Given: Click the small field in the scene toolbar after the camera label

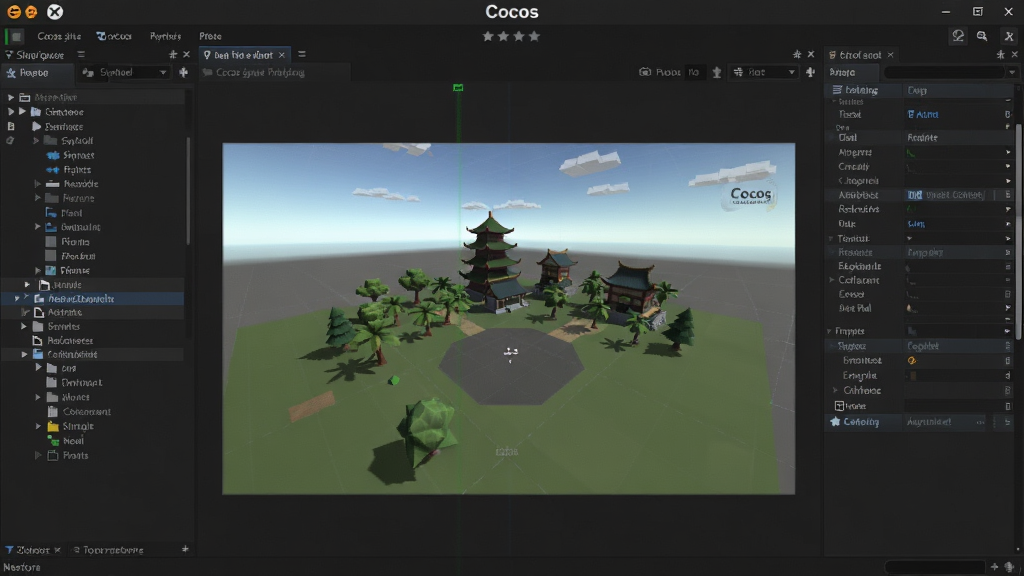Looking at the screenshot, I should click(x=694, y=72).
